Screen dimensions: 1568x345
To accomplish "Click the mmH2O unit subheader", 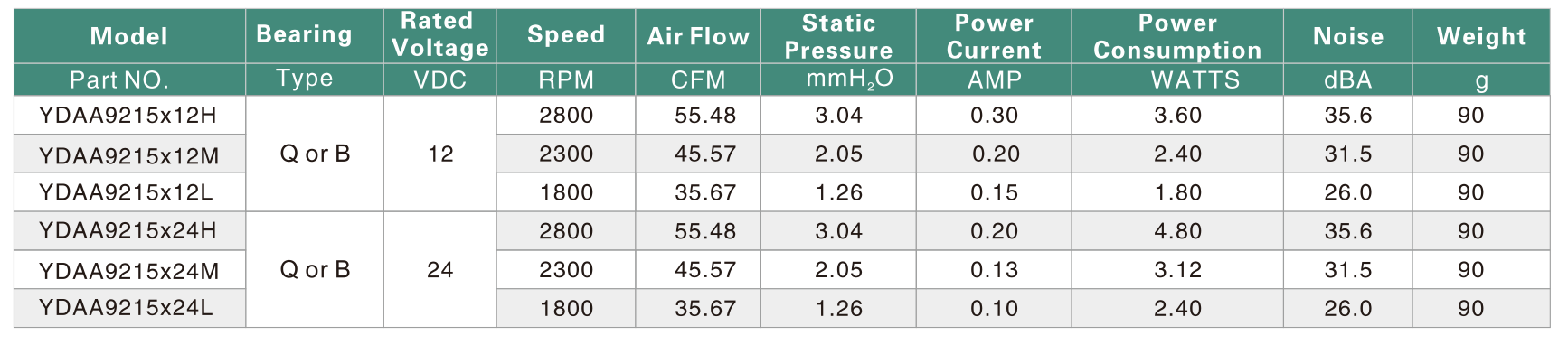I will 849,79.
